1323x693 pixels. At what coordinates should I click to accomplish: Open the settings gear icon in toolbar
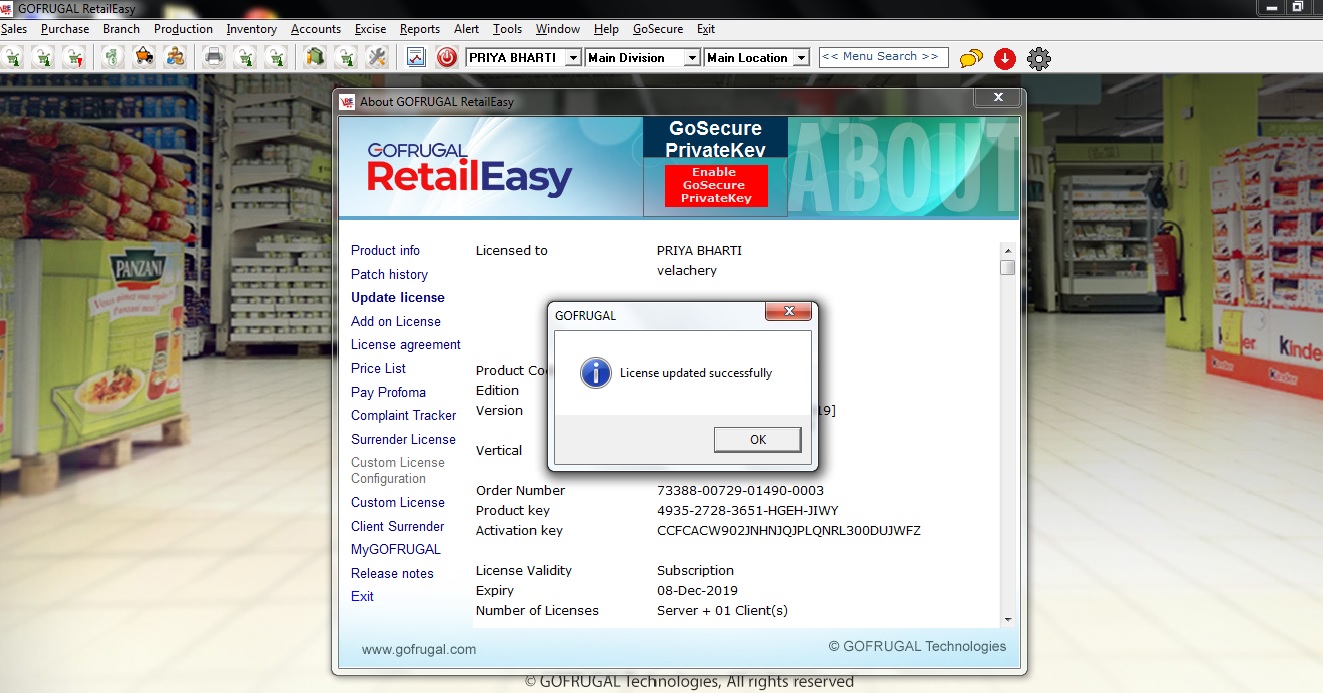pyautogui.click(x=1039, y=59)
